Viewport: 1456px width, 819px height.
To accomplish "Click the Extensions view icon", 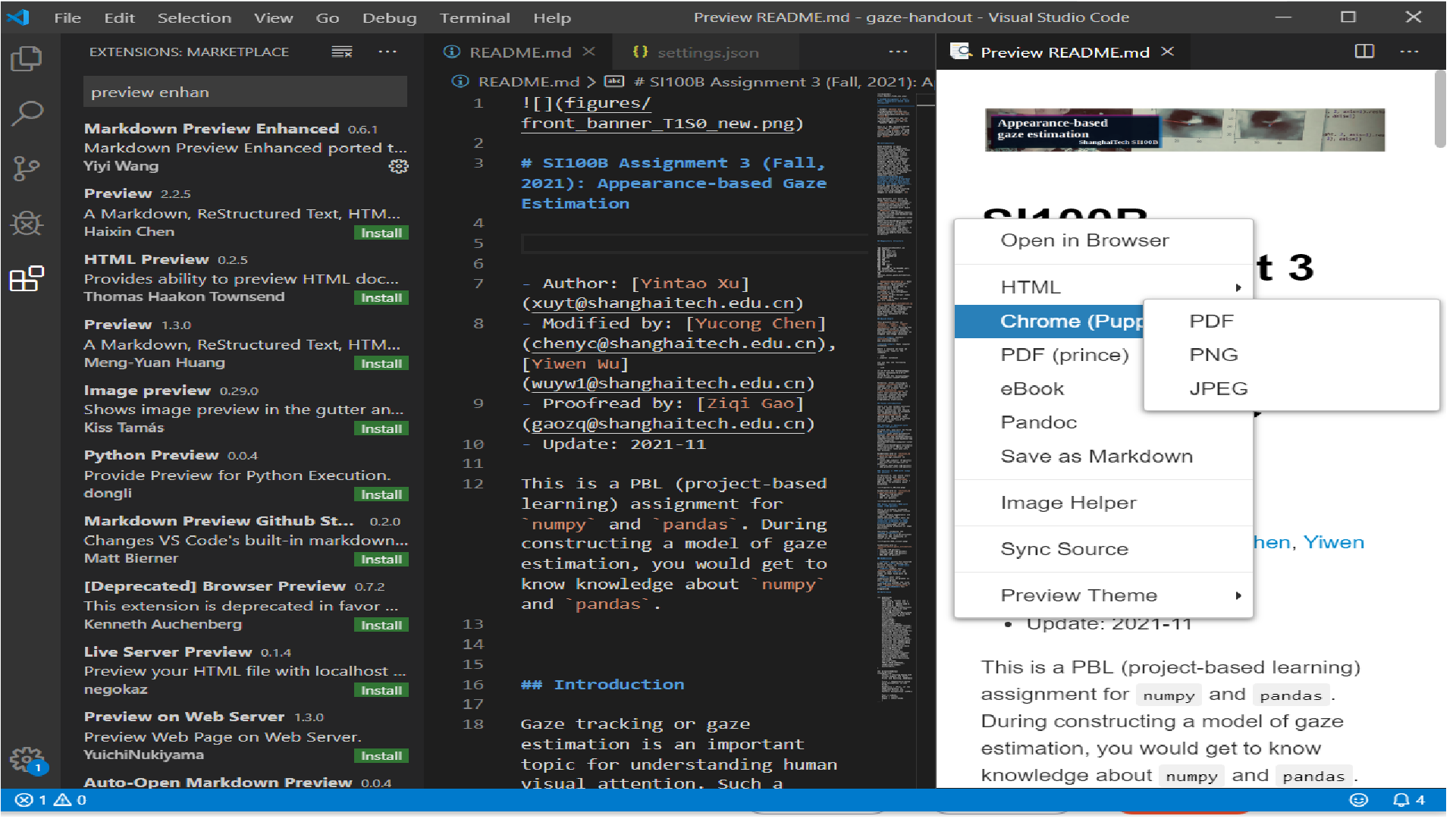I will click(27, 279).
